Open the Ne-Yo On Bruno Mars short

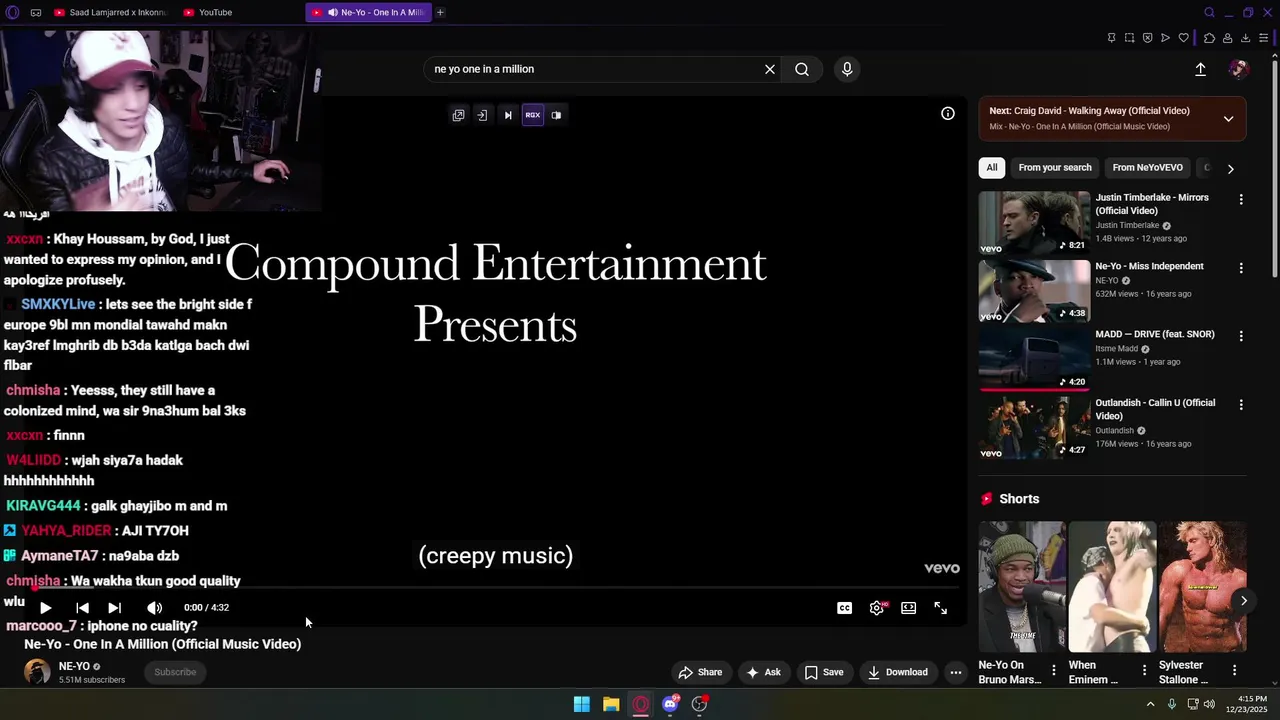pos(1021,586)
